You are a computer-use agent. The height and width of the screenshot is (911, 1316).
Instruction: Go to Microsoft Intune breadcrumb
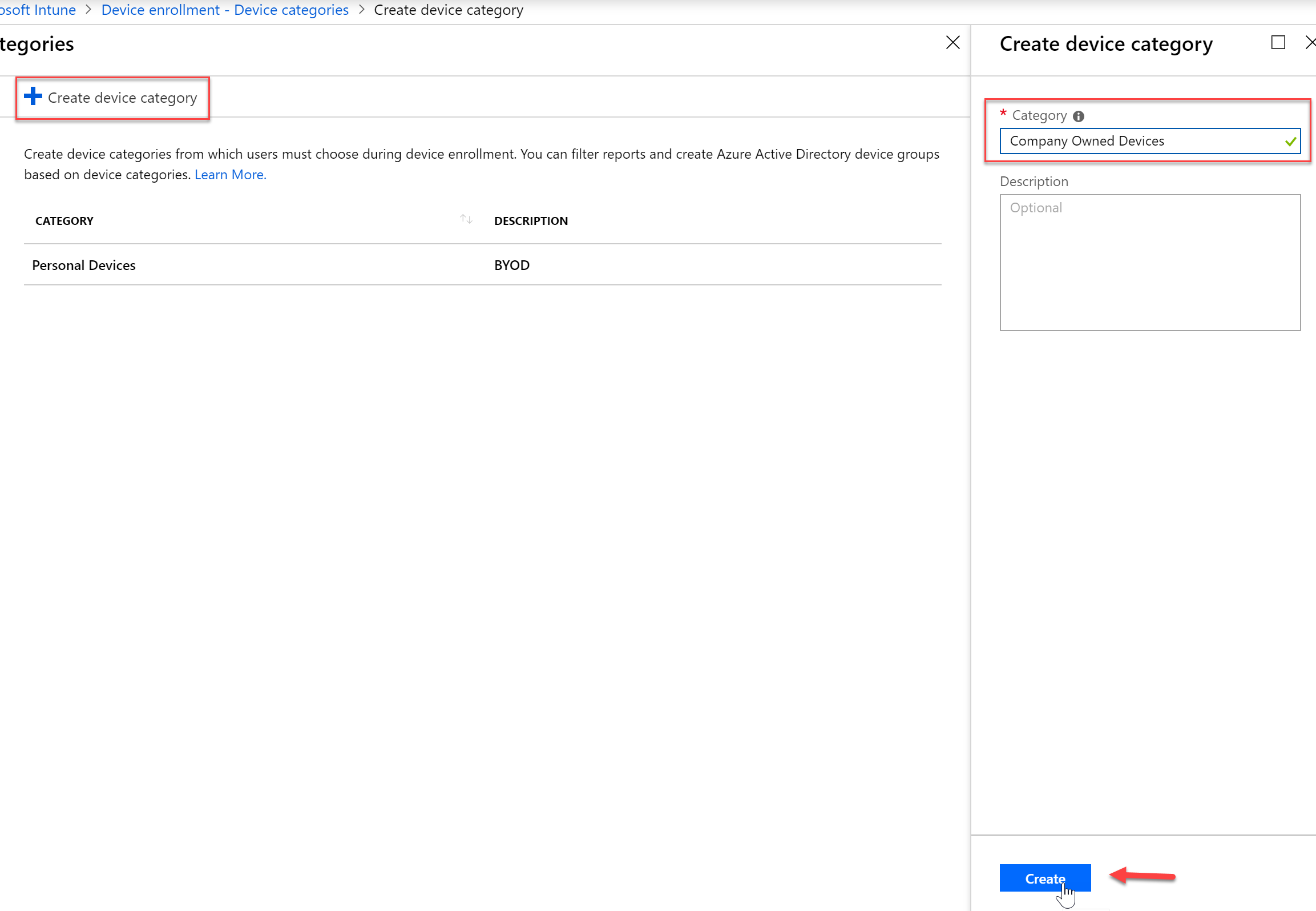pos(38,10)
